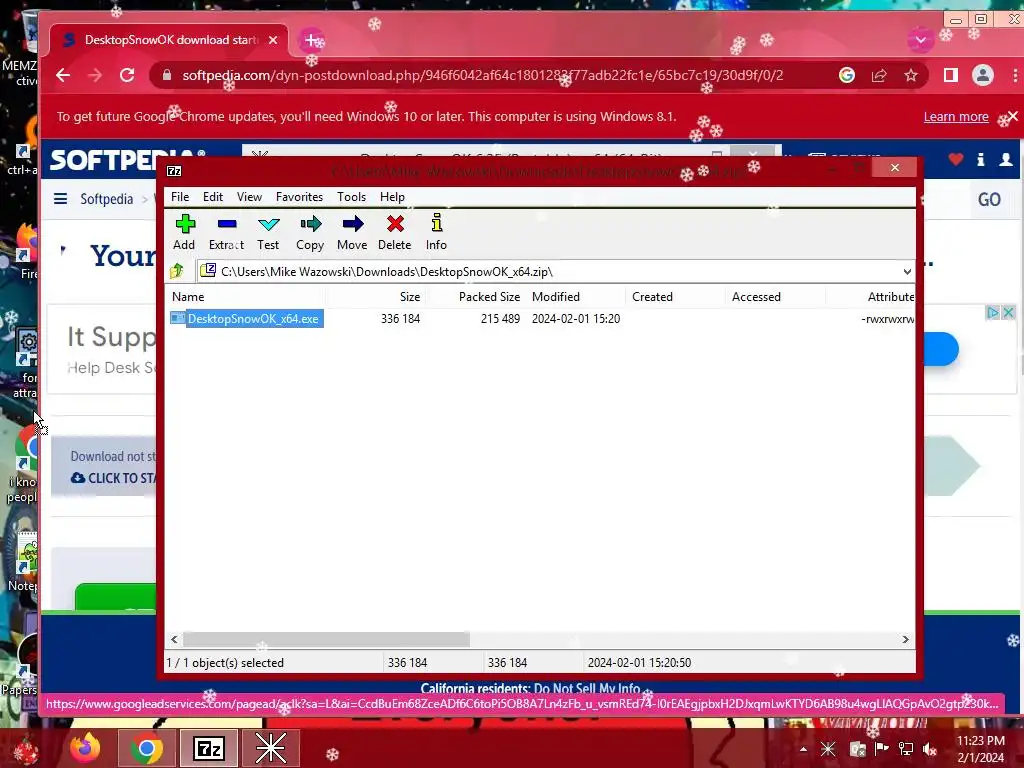
Task: Sort by the Size column header
Action: 376,296
